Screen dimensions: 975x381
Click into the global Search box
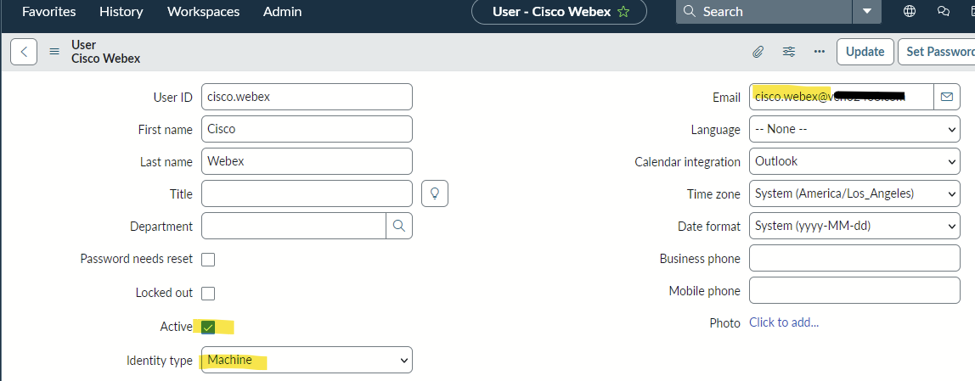(765, 11)
